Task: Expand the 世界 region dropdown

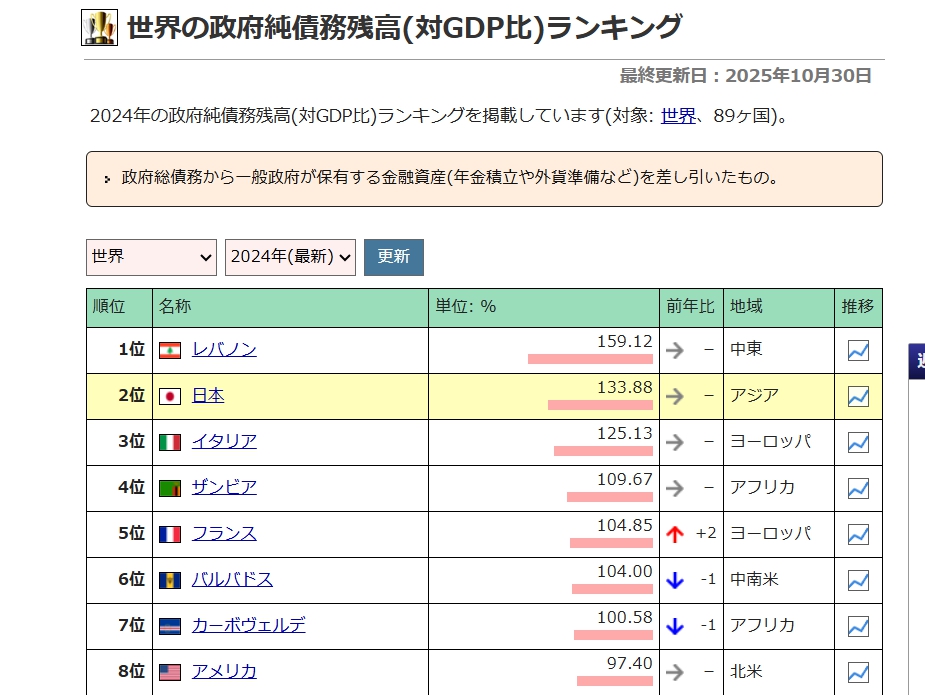Action: 151,257
